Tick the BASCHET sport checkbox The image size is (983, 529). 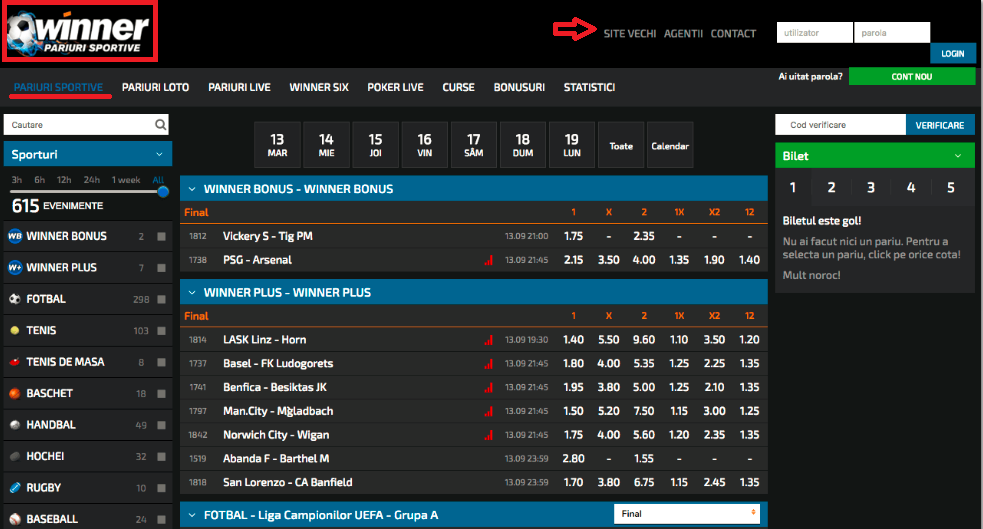point(161,393)
